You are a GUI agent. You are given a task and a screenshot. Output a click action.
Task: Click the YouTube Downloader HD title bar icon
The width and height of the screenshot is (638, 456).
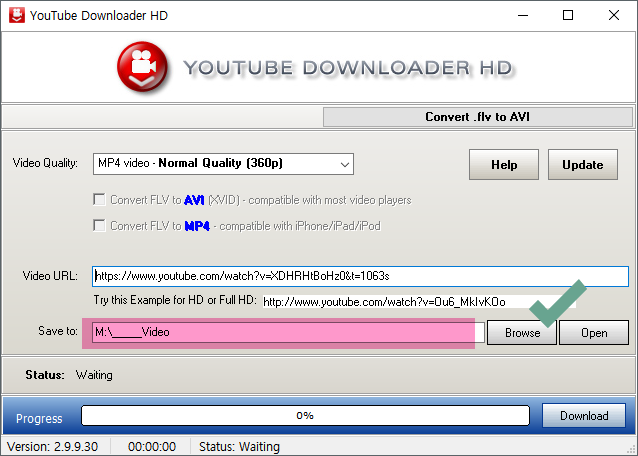(x=17, y=15)
